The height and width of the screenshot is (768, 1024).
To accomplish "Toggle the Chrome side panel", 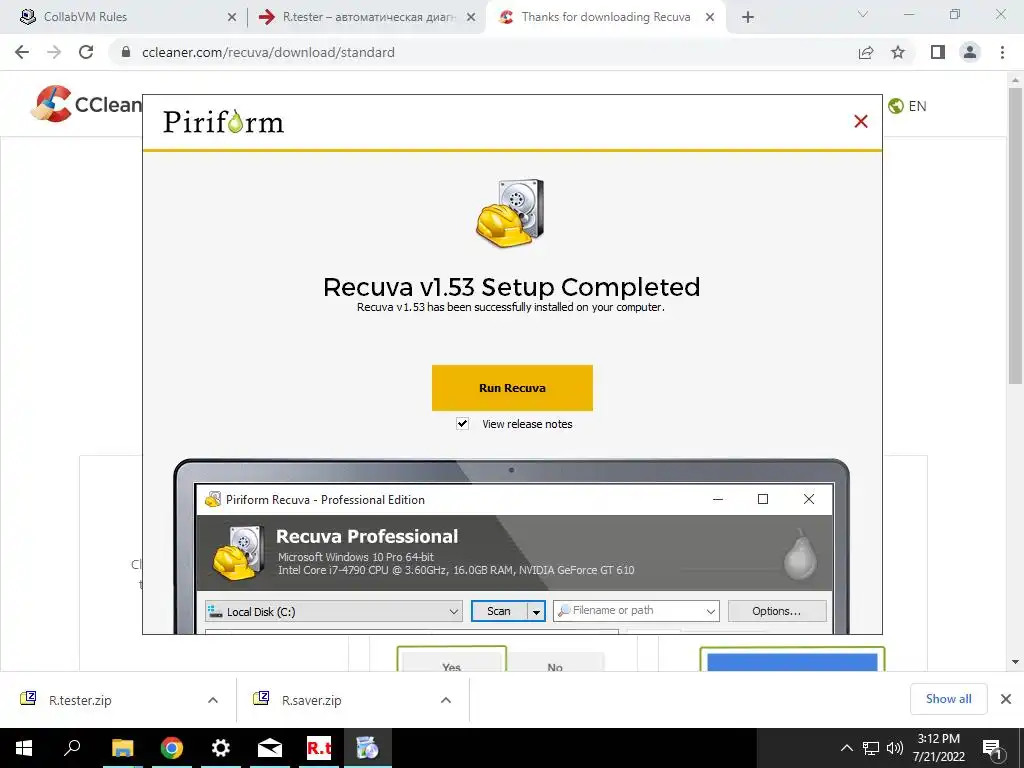I will [x=938, y=52].
